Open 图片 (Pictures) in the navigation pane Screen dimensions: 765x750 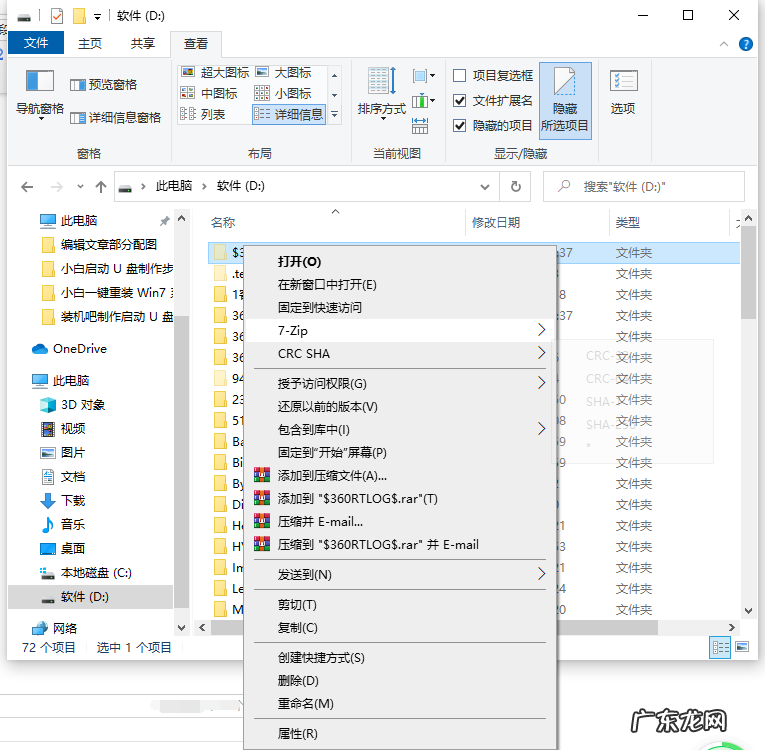[x=63, y=452]
